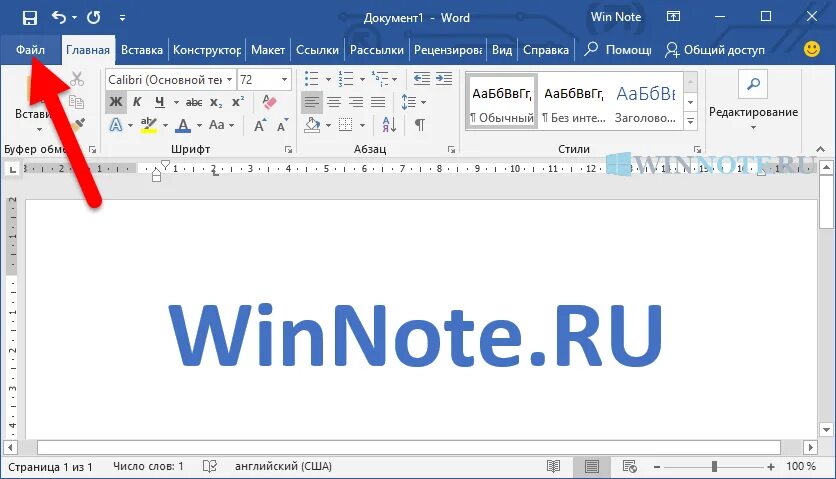The height and width of the screenshot is (479, 836).
Task: Apply a numbered list
Action: [x=345, y=79]
